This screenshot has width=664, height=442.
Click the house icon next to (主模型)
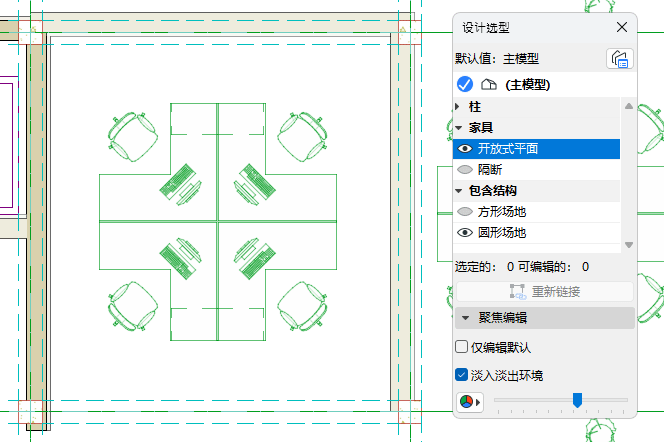pyautogui.click(x=488, y=84)
